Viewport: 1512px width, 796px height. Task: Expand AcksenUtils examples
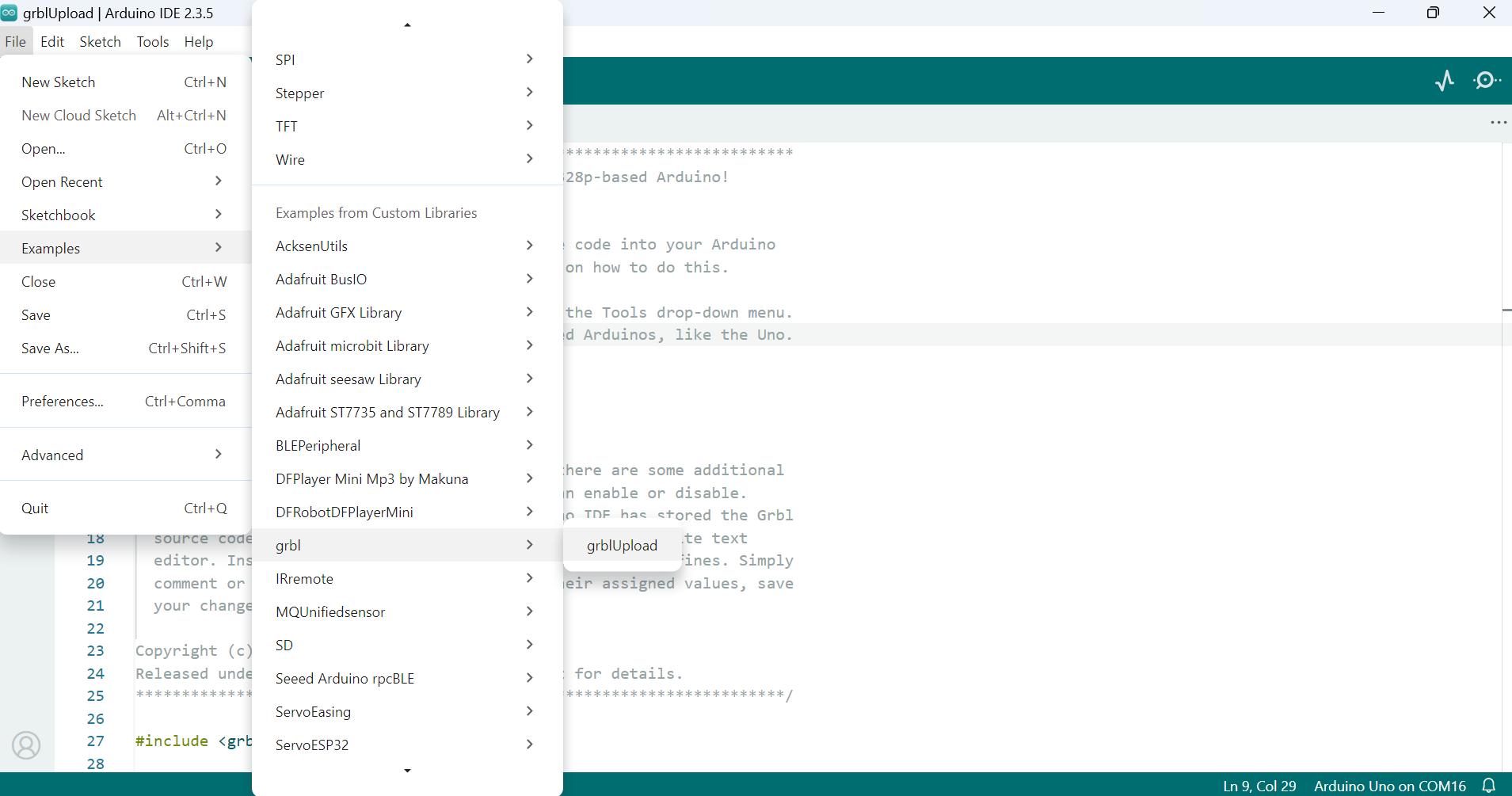coord(407,246)
